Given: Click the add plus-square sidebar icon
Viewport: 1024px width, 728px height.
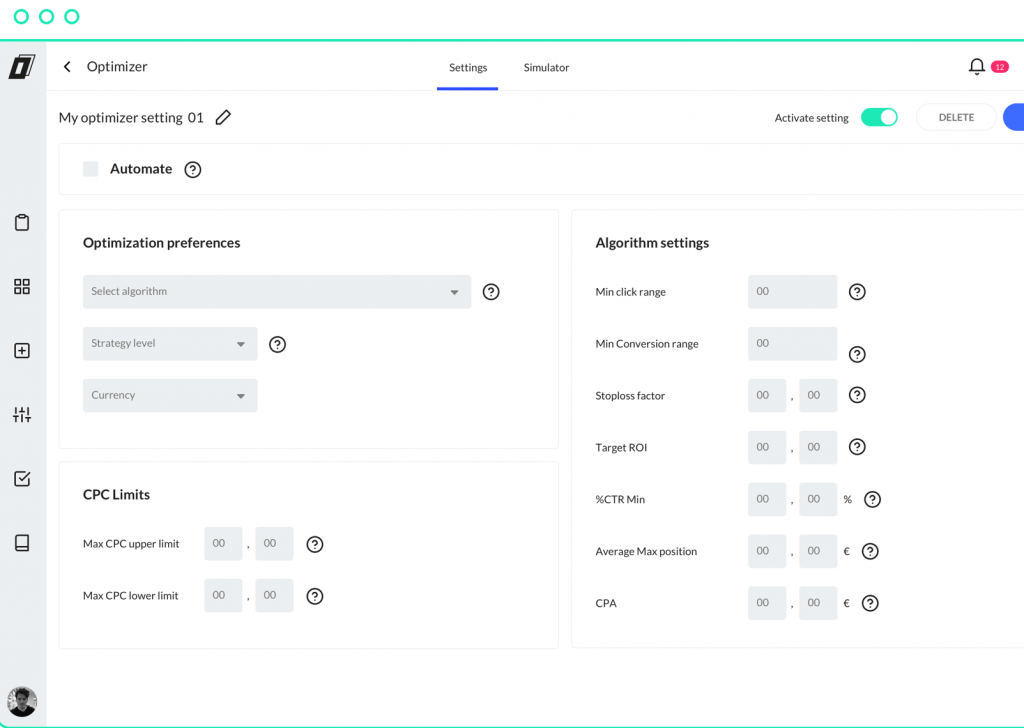Looking at the screenshot, I should click(22, 351).
